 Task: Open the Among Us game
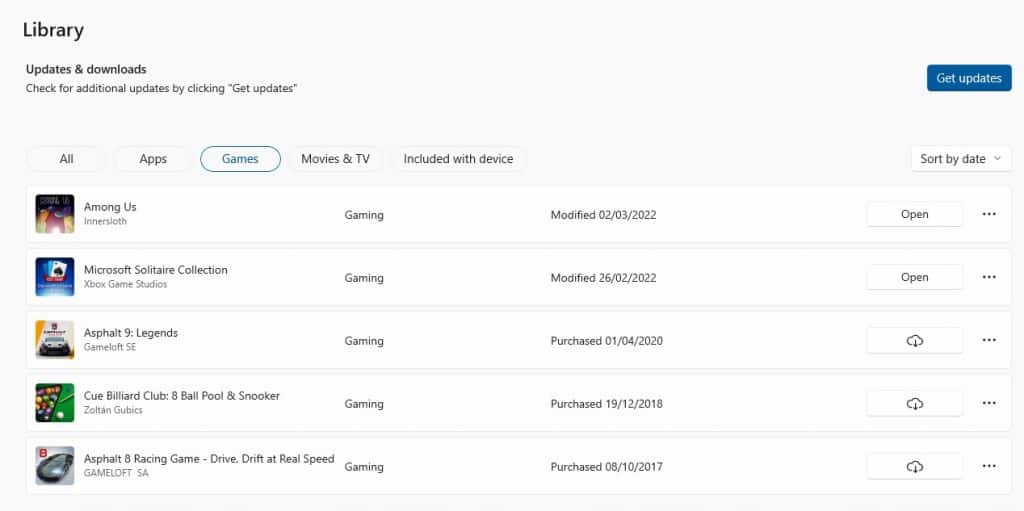click(914, 214)
